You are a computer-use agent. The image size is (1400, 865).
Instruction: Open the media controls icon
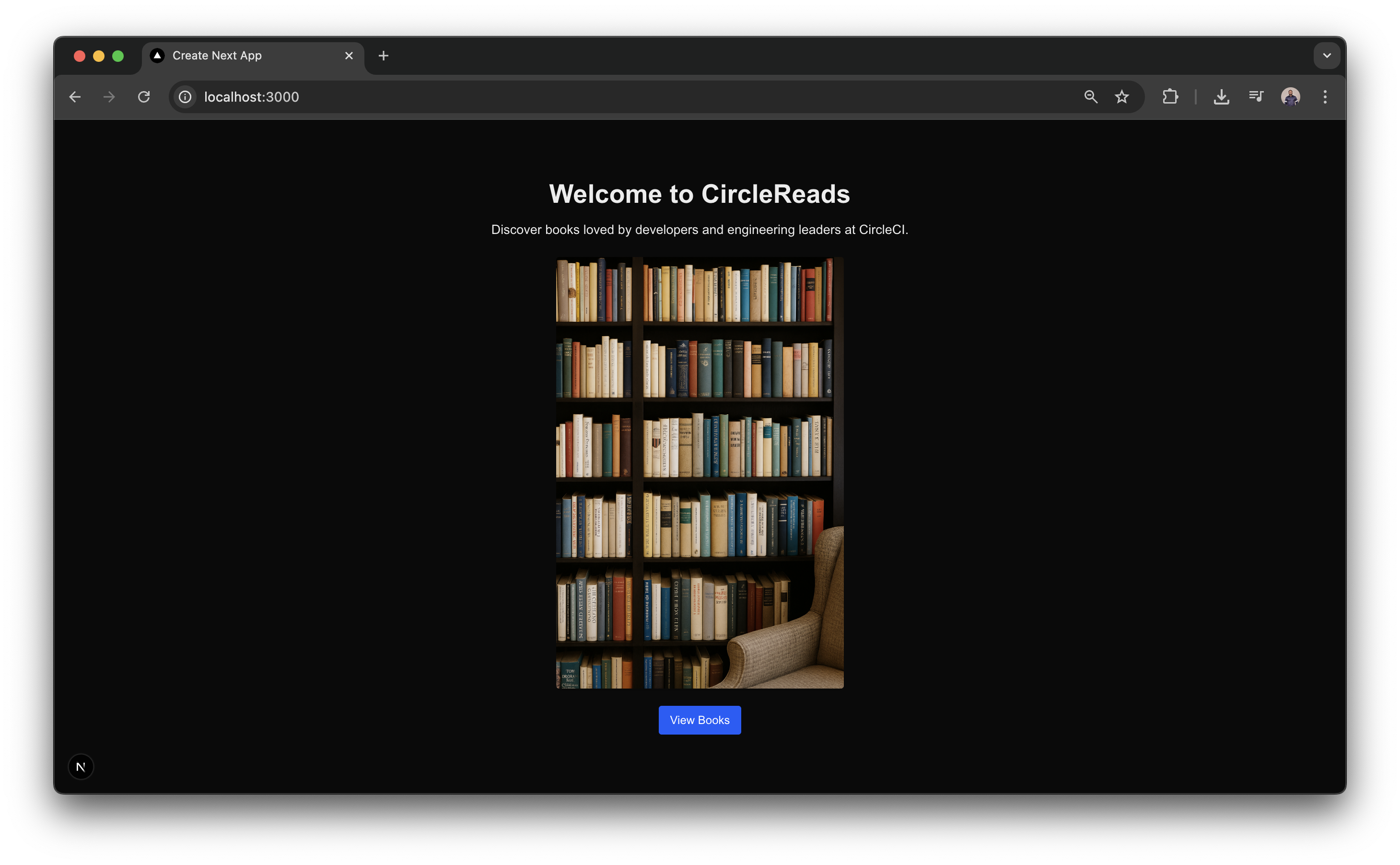(1256, 97)
